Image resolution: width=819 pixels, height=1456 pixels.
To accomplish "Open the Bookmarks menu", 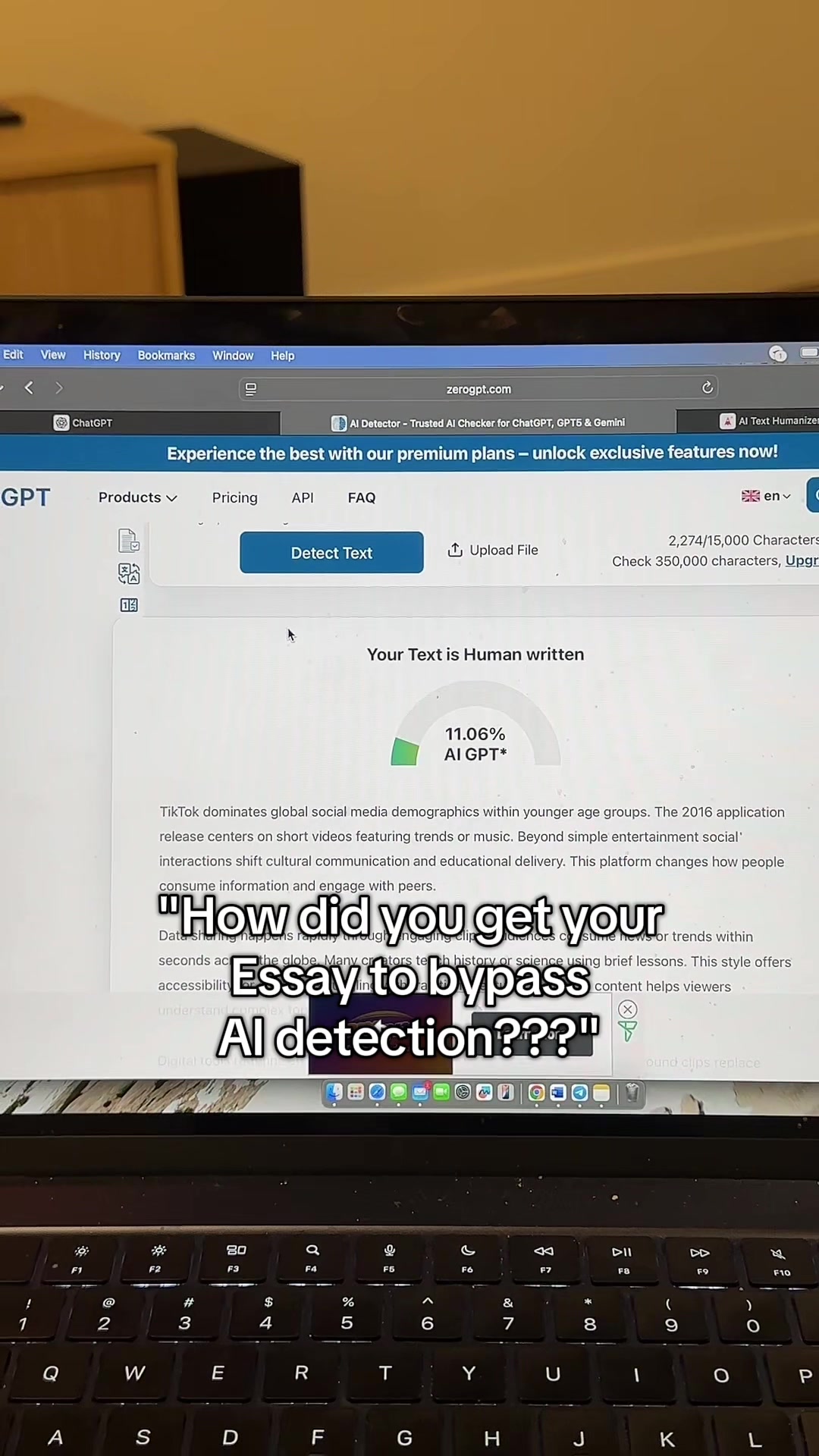I will coord(166,355).
